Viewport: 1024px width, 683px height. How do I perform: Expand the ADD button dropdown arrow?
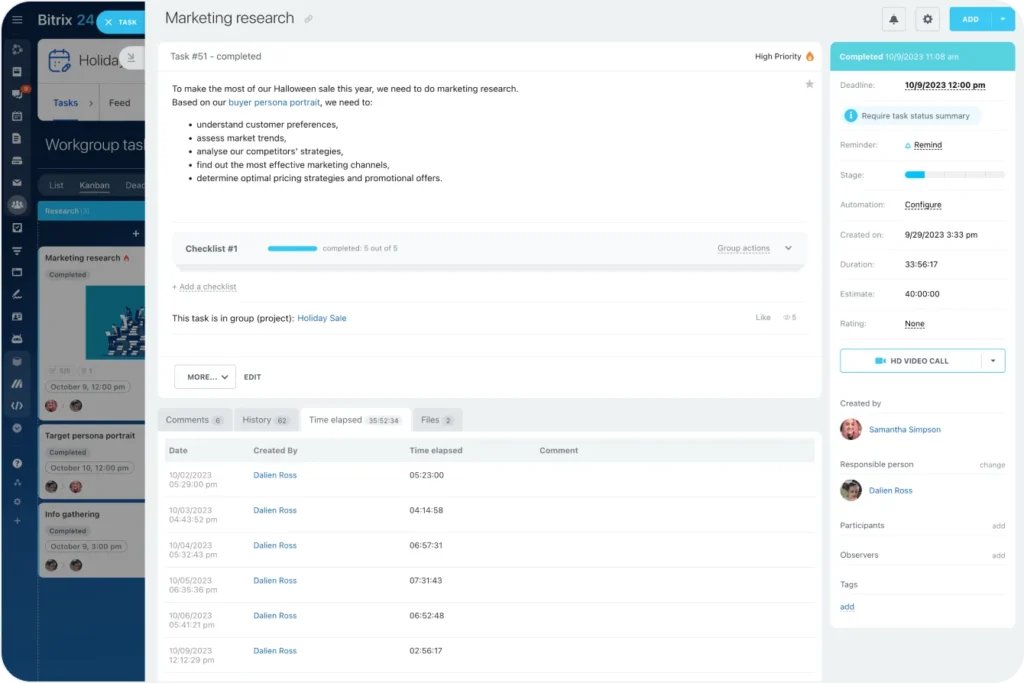(x=1002, y=19)
